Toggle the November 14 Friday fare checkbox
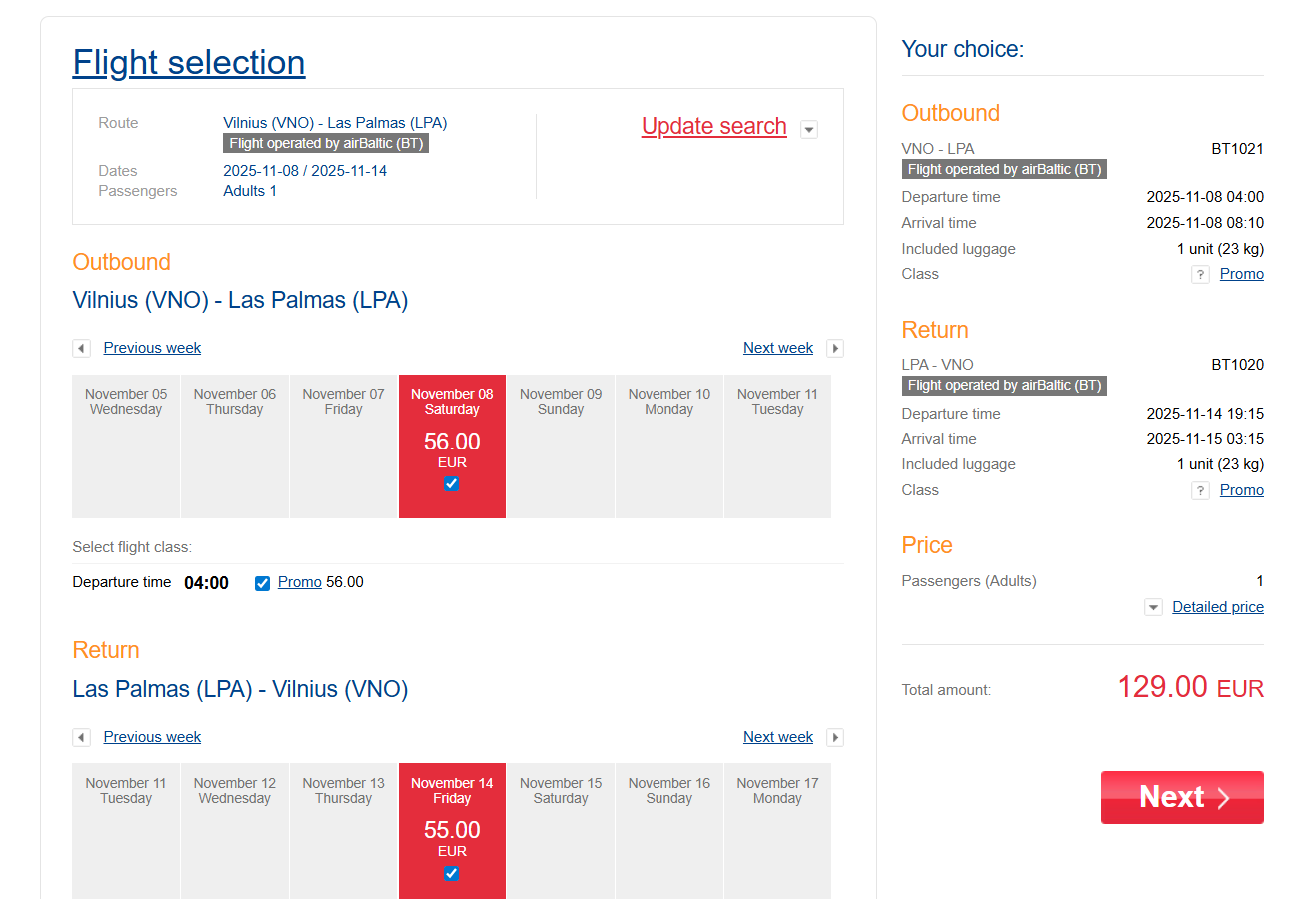This screenshot has height=899, width=1316. (452, 873)
